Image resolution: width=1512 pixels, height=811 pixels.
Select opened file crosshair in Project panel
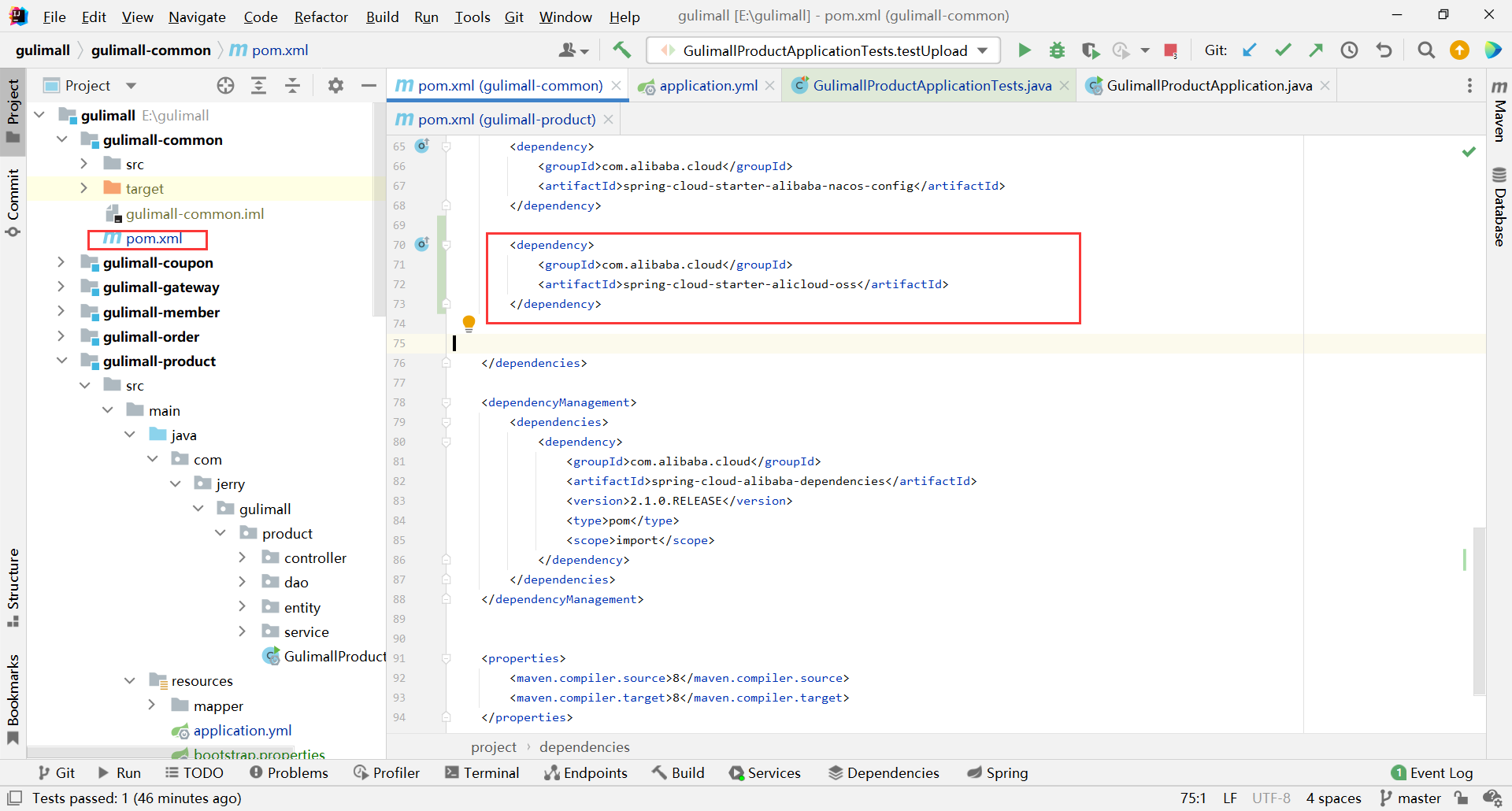[x=226, y=86]
